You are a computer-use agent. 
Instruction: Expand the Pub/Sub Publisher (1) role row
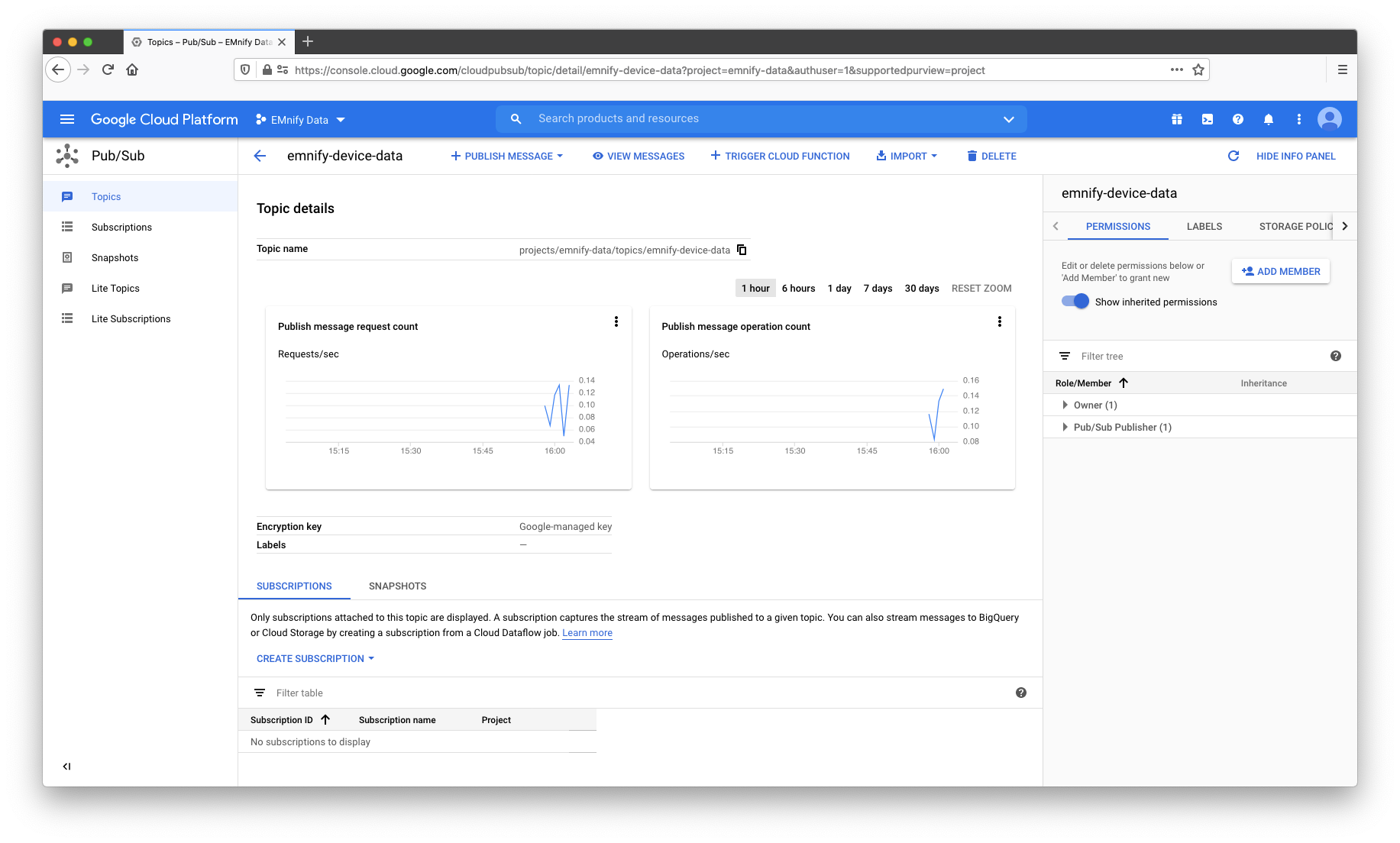click(x=1065, y=427)
